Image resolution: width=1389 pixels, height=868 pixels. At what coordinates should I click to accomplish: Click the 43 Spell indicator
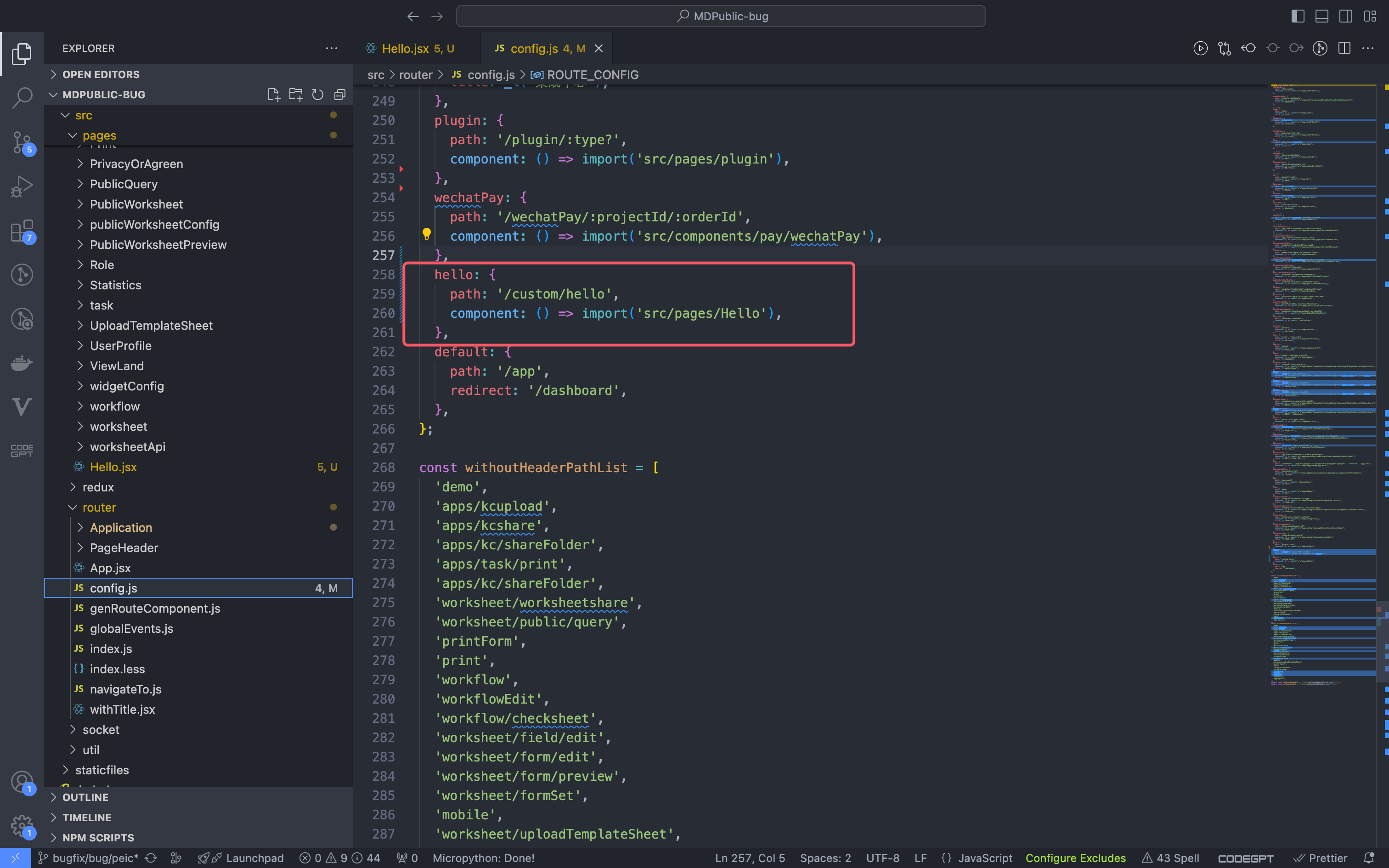click(x=1170, y=858)
